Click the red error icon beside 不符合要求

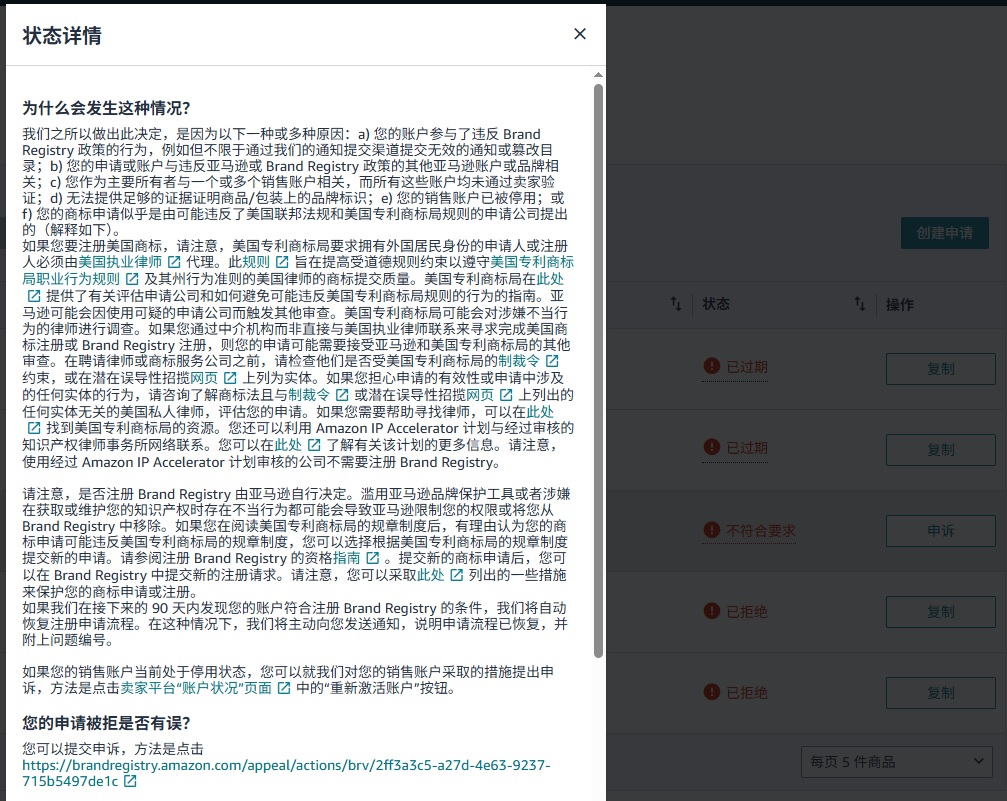click(x=711, y=530)
